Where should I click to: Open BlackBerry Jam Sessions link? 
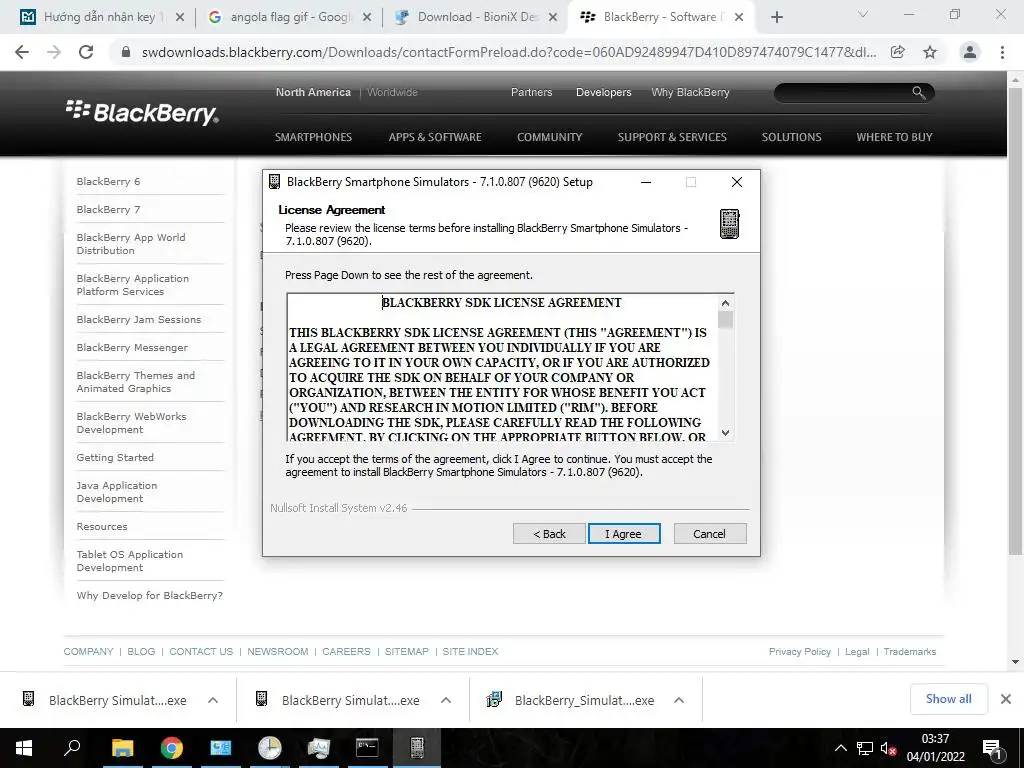tap(138, 319)
